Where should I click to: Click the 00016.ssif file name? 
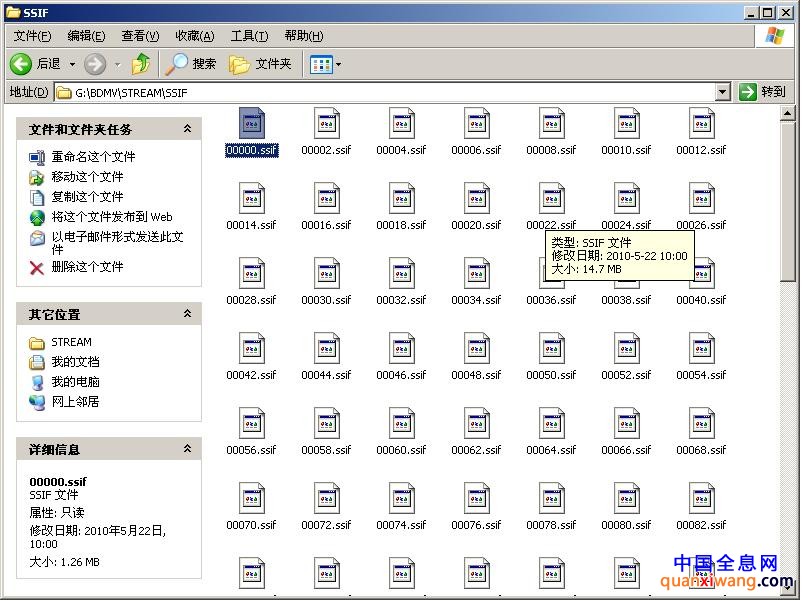tap(326, 225)
